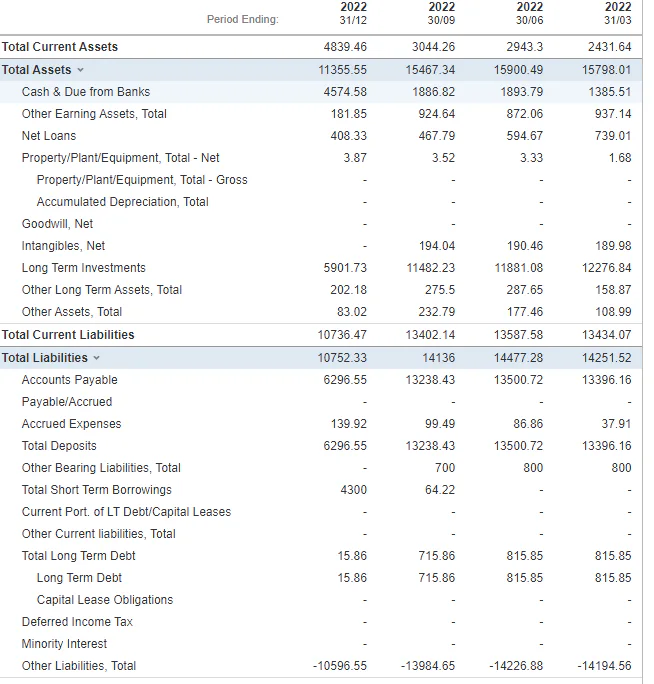The width and height of the screenshot is (654, 684).
Task: Select the Total Current Assets row label
Action: point(60,47)
